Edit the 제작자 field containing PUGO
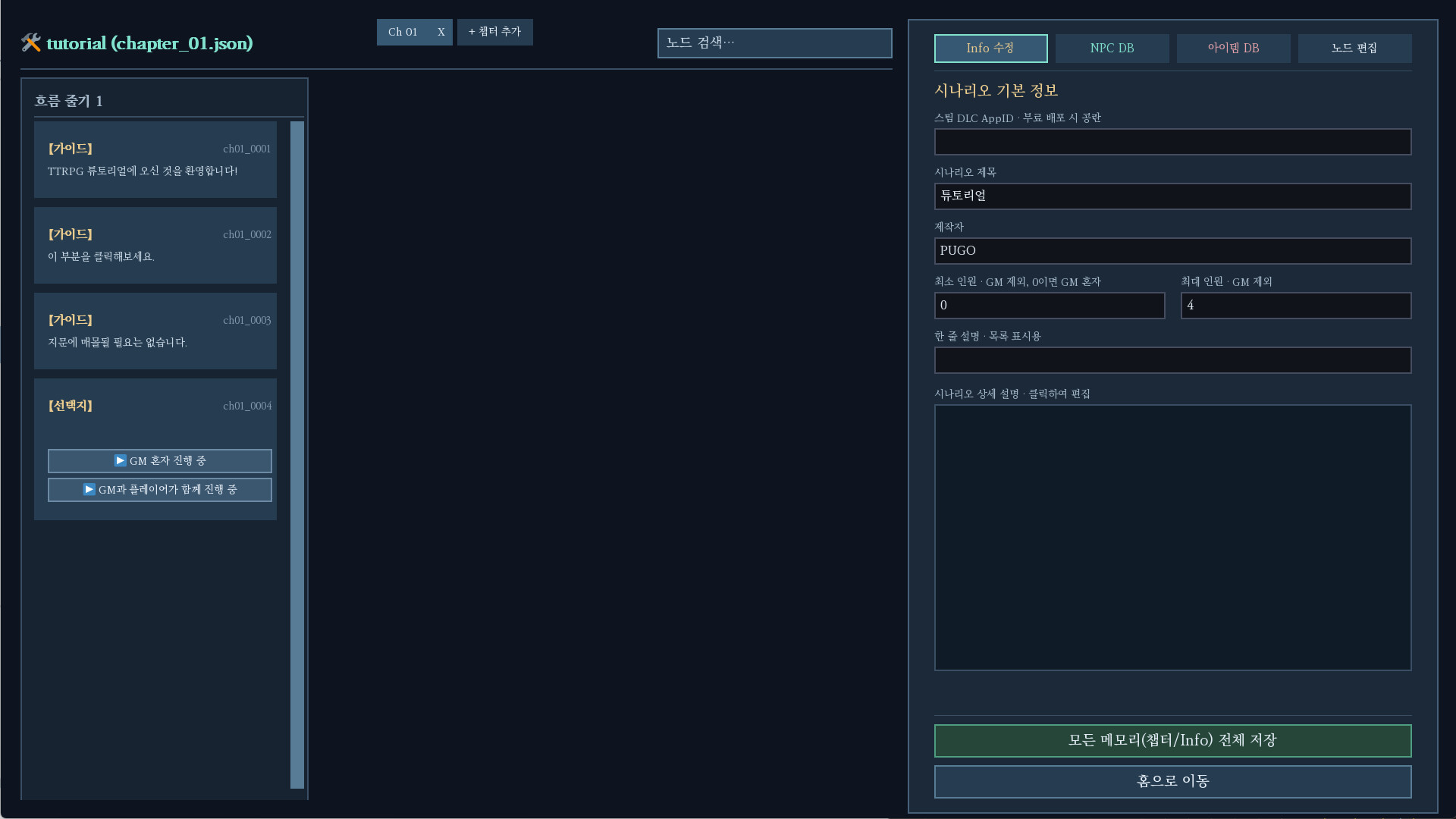1456x819 pixels. pos(1172,251)
